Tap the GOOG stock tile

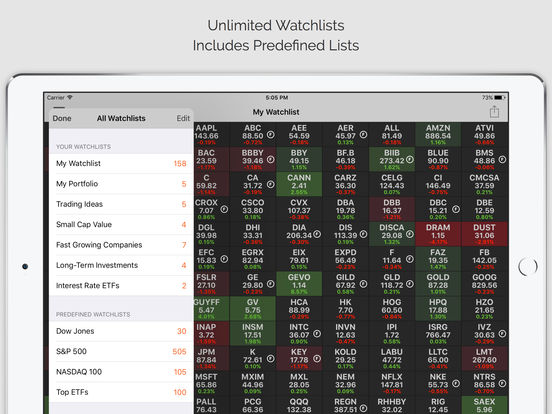tap(484, 284)
